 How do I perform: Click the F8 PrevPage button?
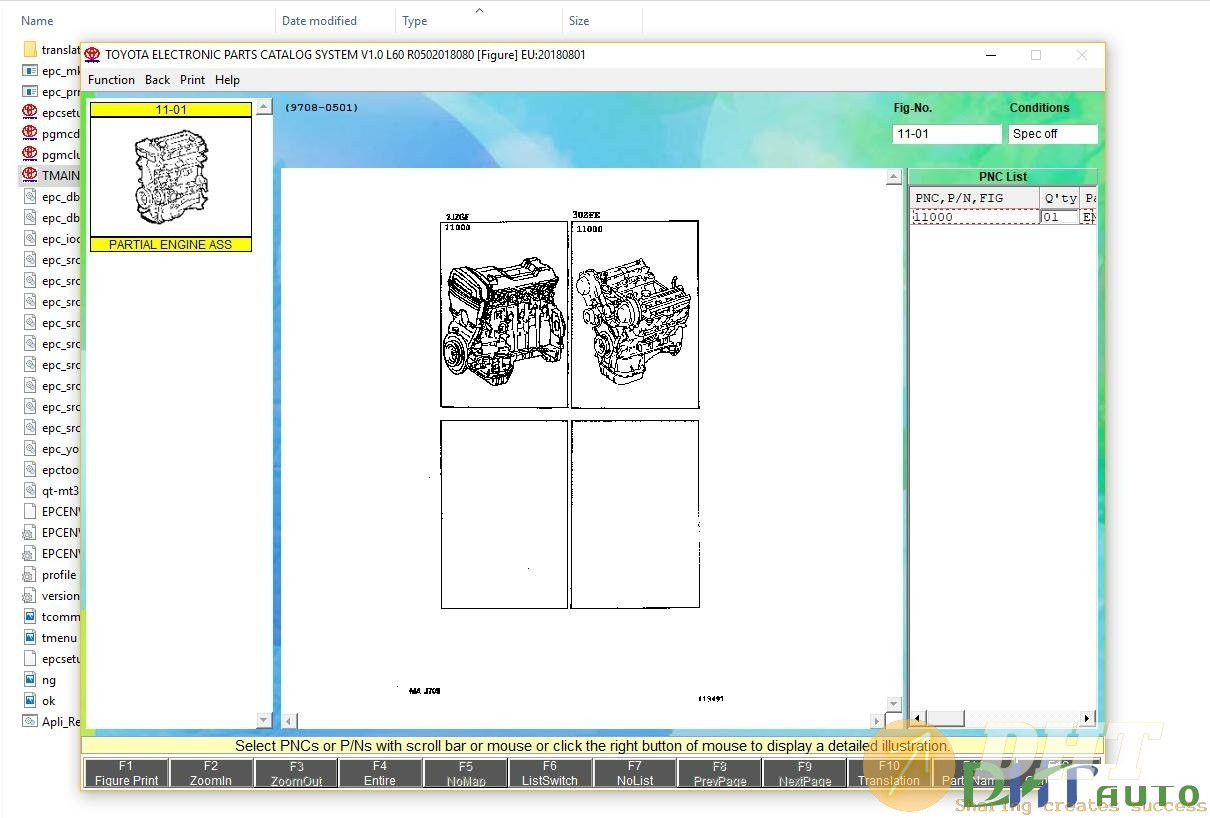pyautogui.click(x=719, y=773)
